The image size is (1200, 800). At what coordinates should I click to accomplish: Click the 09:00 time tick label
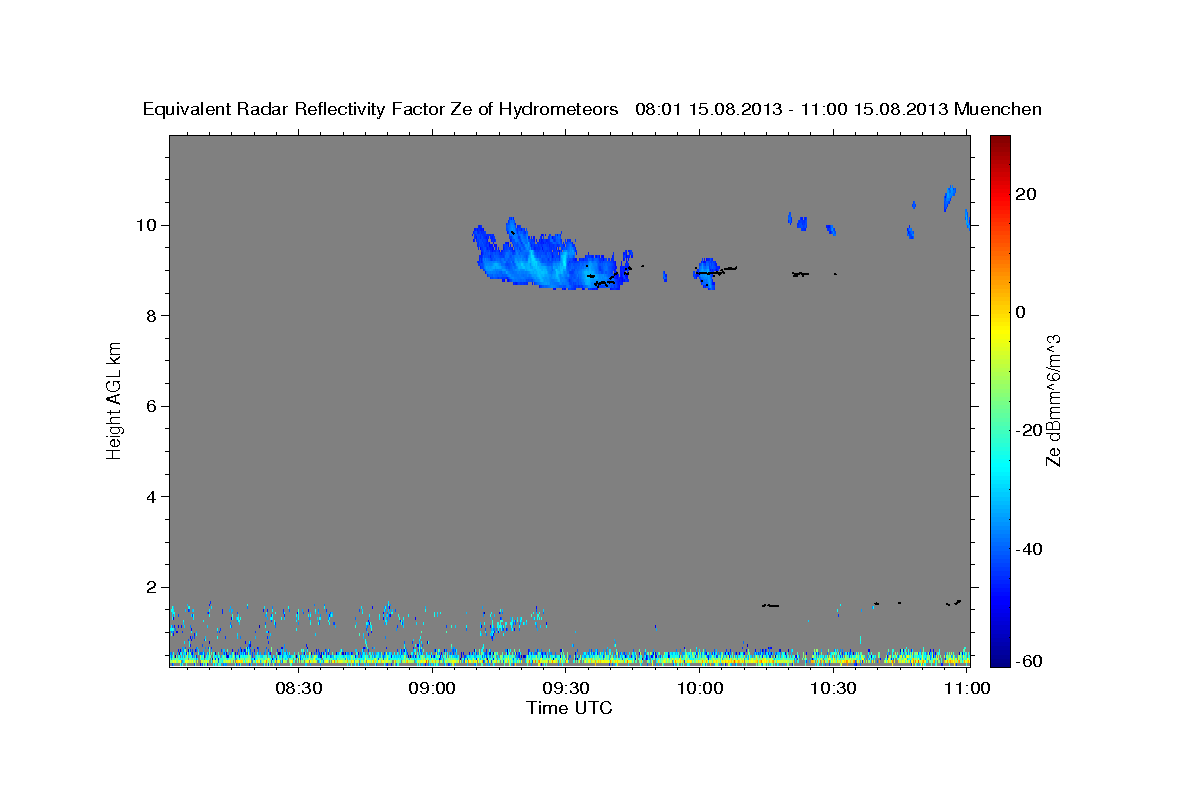coord(433,689)
